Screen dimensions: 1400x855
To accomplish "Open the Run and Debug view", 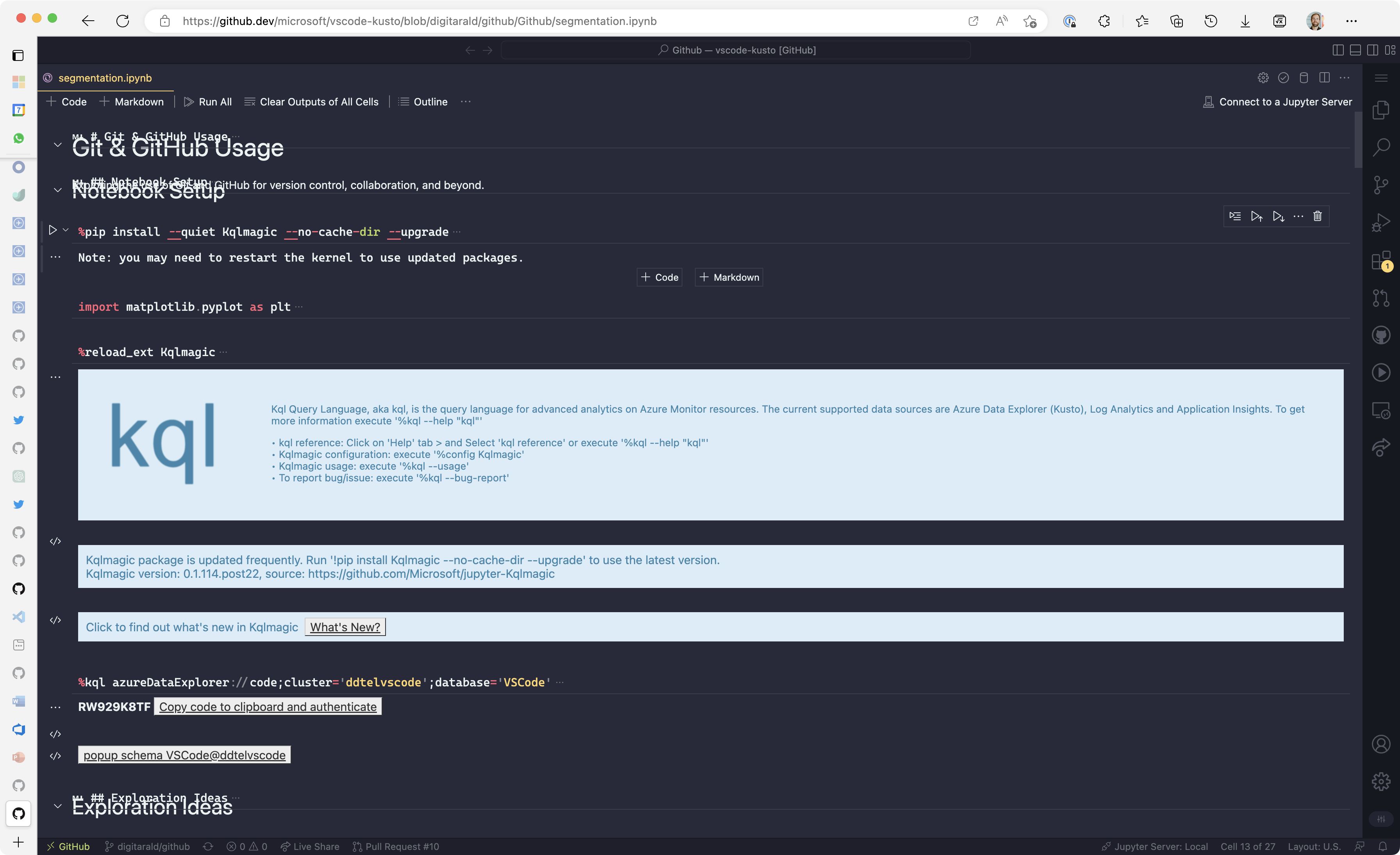I will [1381, 223].
